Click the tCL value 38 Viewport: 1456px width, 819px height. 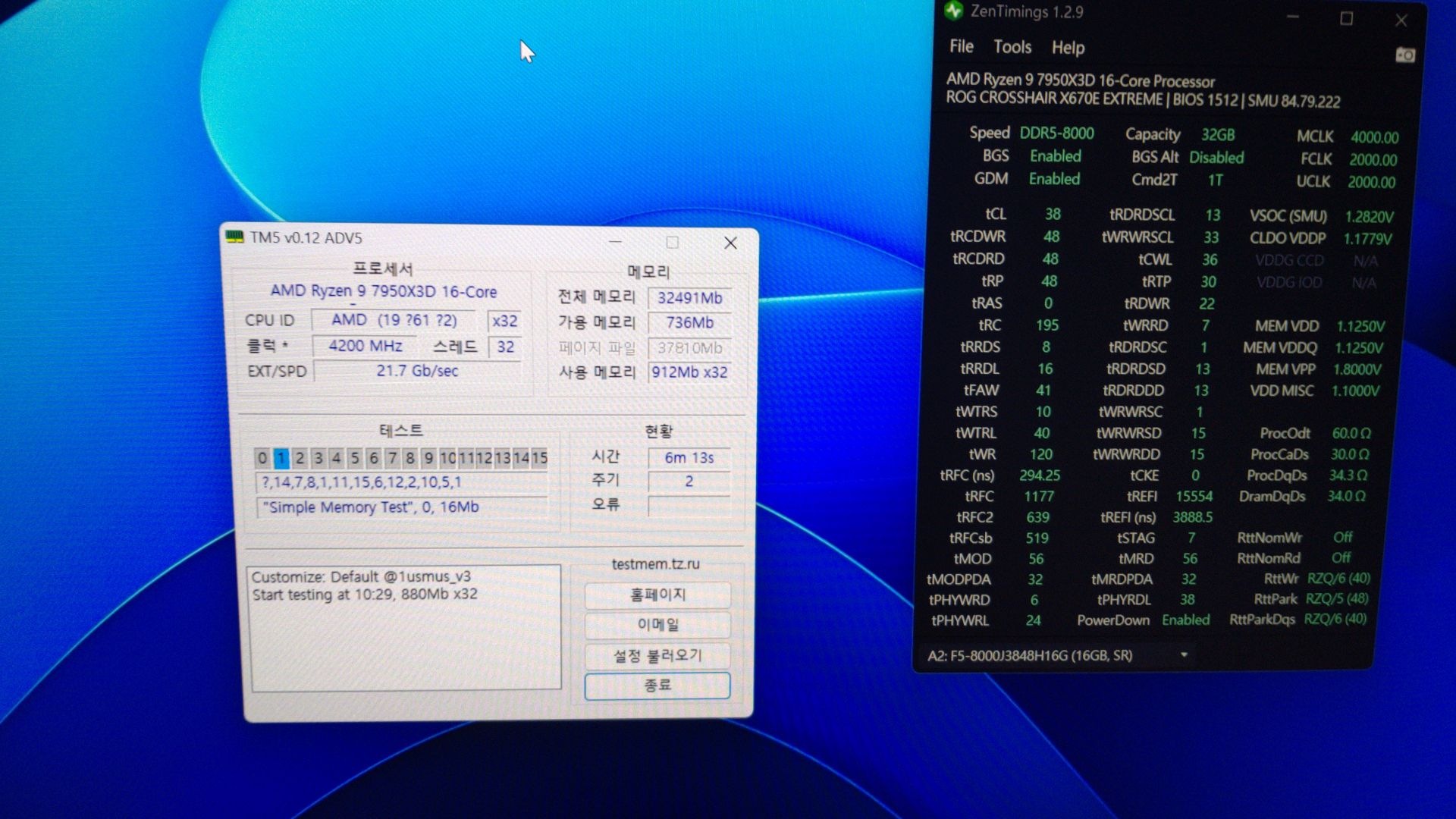click(1053, 214)
